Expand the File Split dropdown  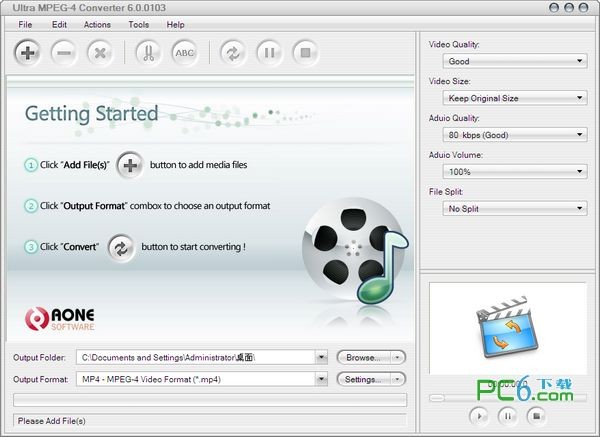pyautogui.click(x=515, y=209)
